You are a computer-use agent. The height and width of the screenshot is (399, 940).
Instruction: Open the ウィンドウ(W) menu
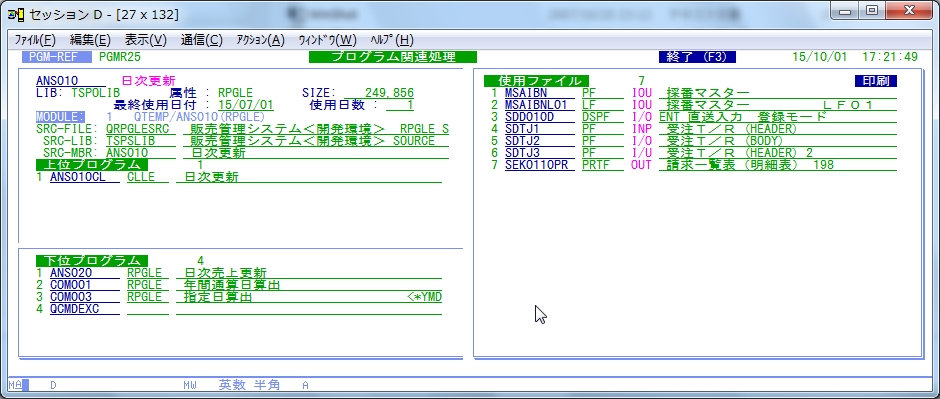(x=327, y=40)
